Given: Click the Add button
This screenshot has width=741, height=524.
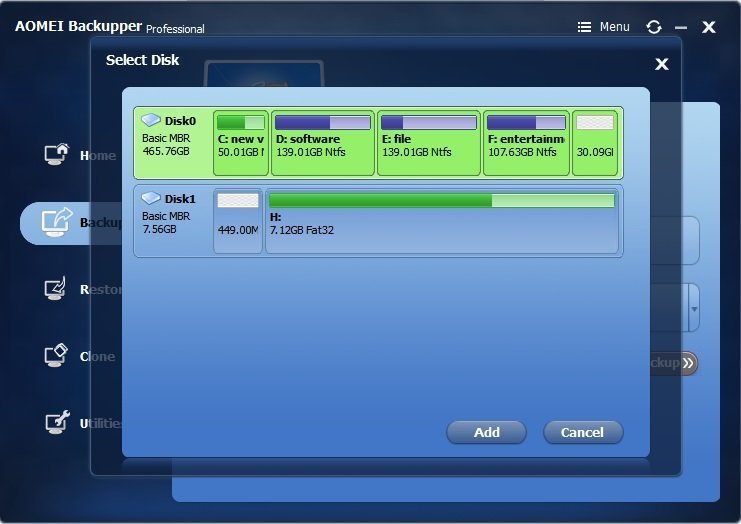Looking at the screenshot, I should (x=486, y=432).
